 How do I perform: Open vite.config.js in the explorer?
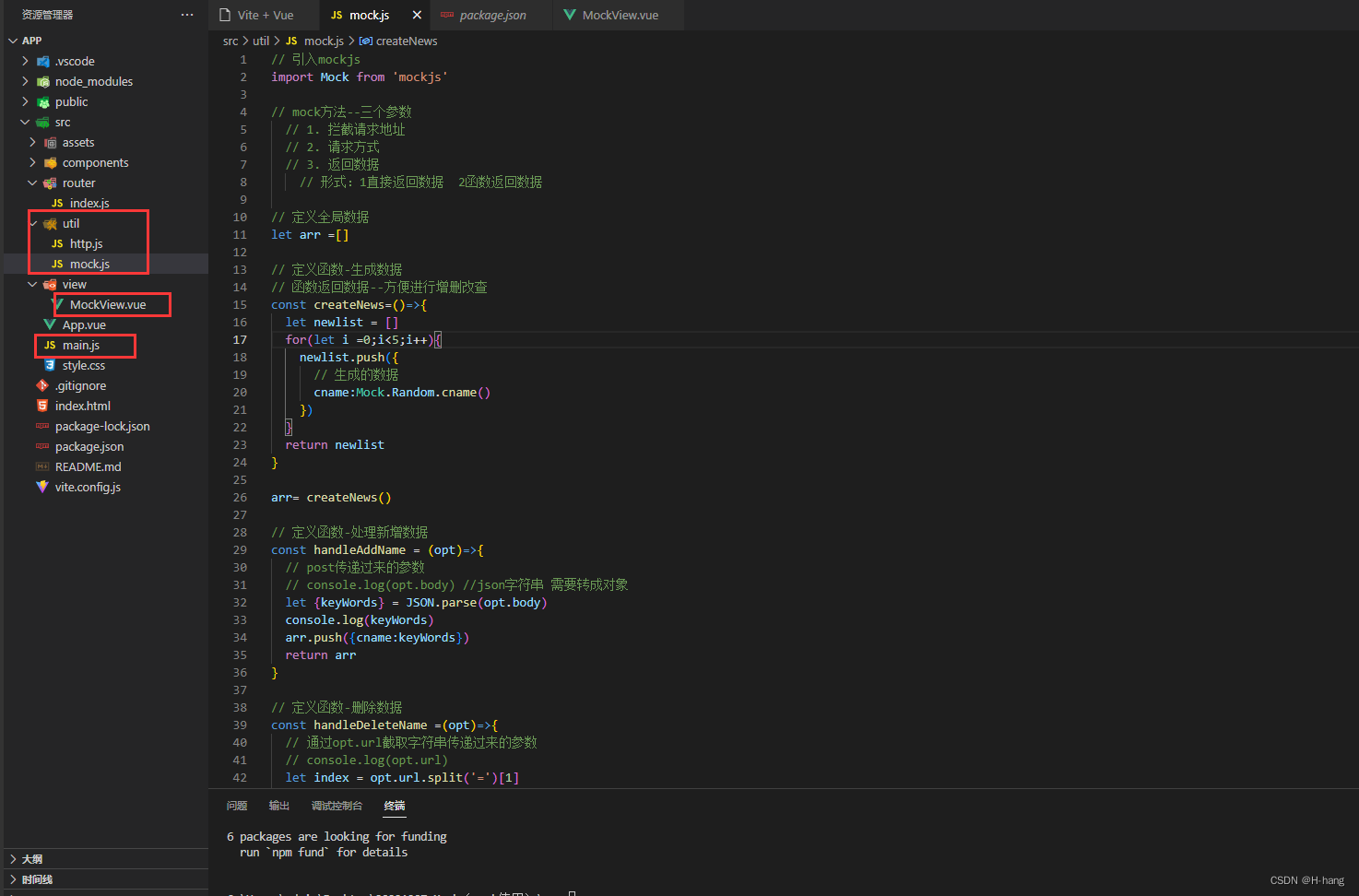[x=88, y=487]
